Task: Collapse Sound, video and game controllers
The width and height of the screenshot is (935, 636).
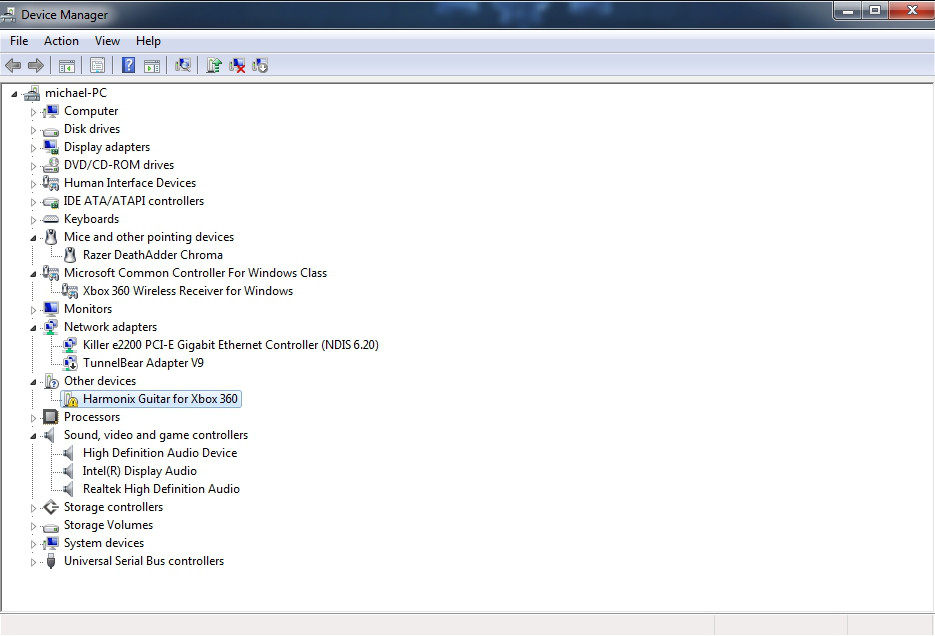Action: [x=33, y=436]
